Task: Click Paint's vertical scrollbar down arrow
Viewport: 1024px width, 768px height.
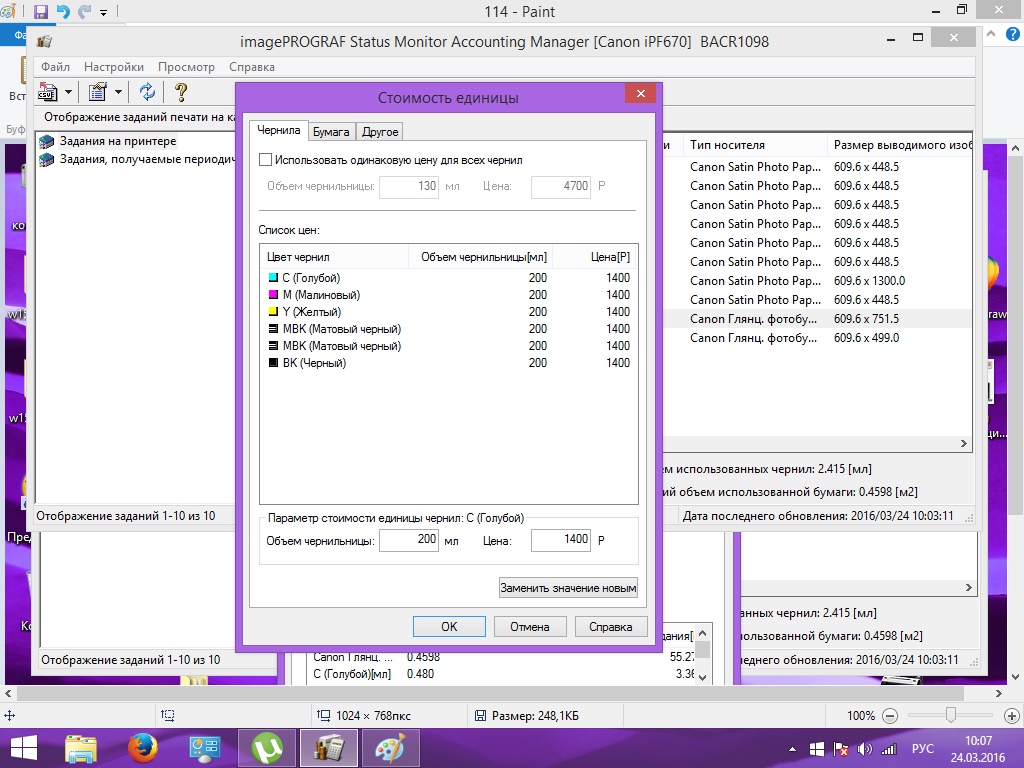Action: tap(1015, 677)
